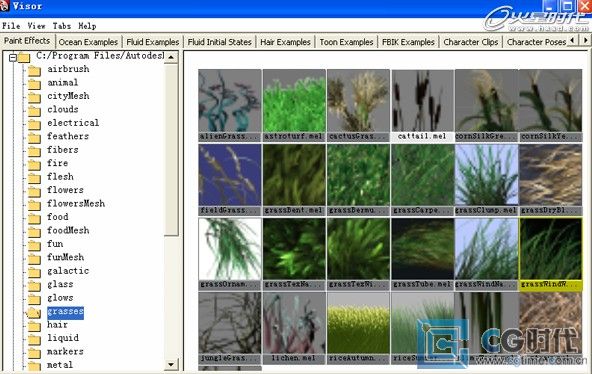Screen dimensions: 592x374
Task: Select the cornSilkYellow brush preset
Action: pos(551,105)
